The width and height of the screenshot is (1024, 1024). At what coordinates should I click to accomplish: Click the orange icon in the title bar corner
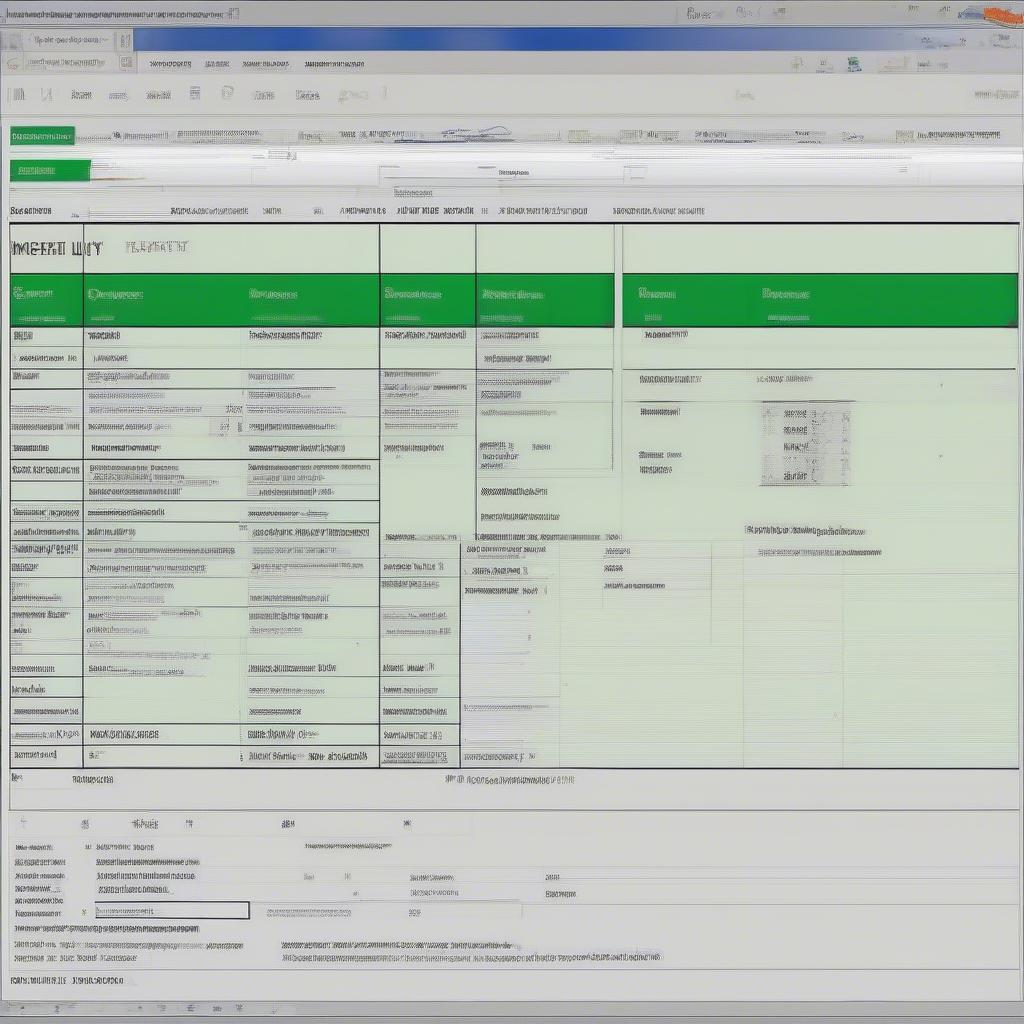pos(1003,16)
